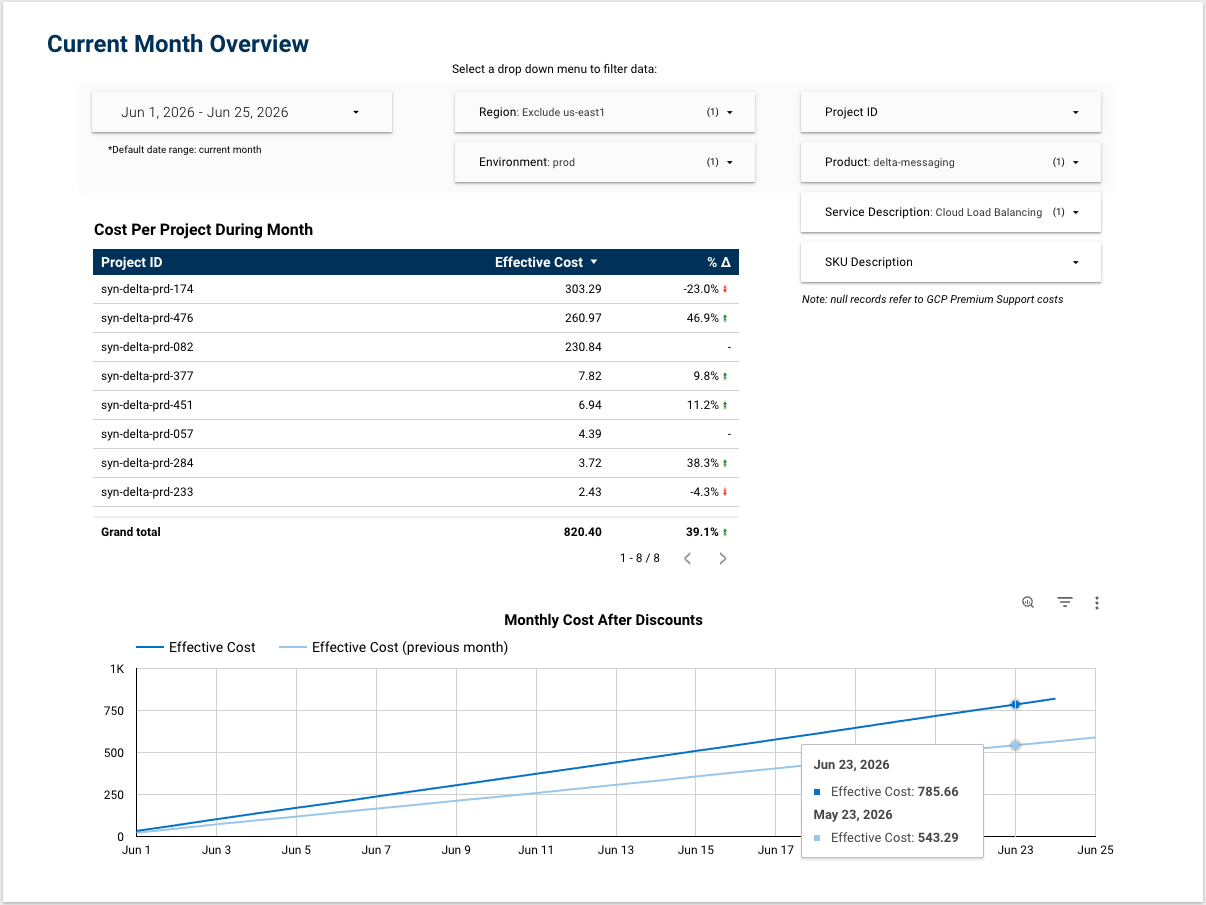The height and width of the screenshot is (905, 1206).
Task: Open the date range Jun 1 - Jun 25 dropdown
Action: pyautogui.click(x=242, y=112)
